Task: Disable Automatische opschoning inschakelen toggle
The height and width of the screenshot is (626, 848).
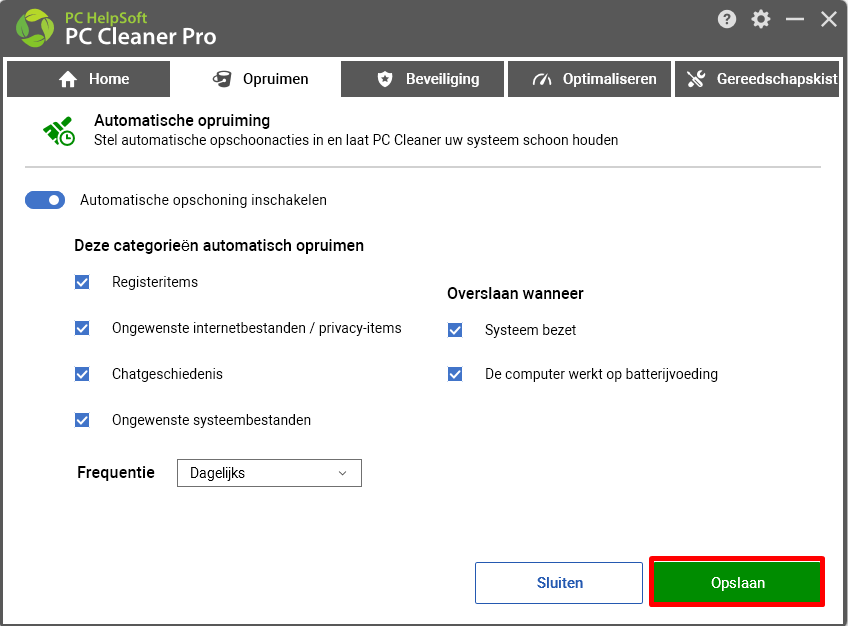Action: 45,200
